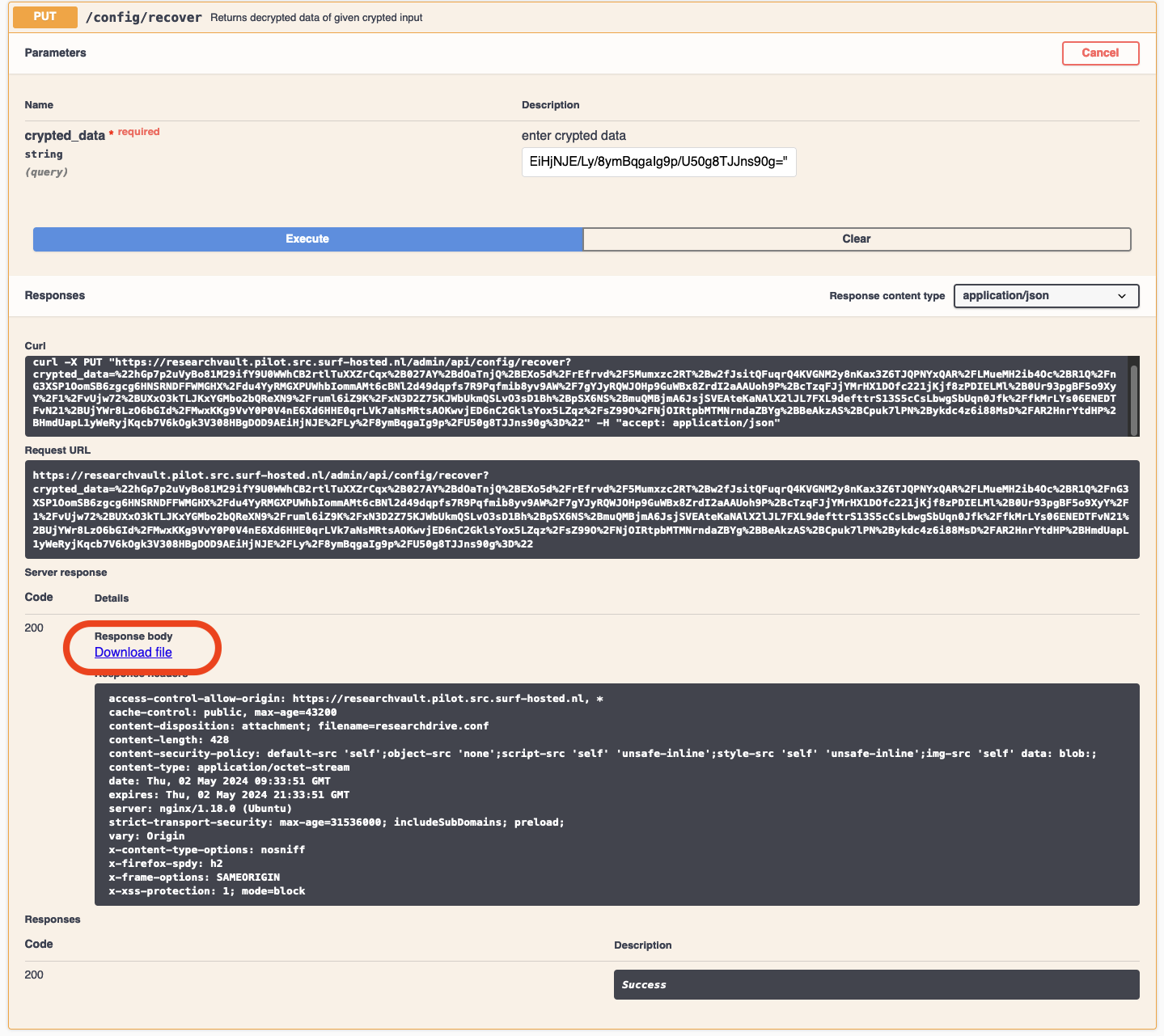Collapse the PUT /config/recover operation header
The height and width of the screenshot is (1036, 1164).
tap(582, 17)
